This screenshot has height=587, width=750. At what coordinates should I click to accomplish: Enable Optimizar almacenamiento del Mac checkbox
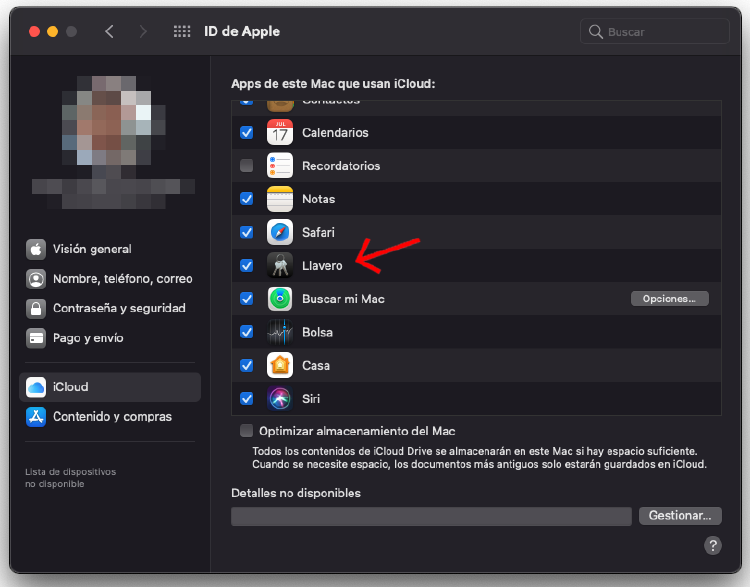(x=246, y=431)
